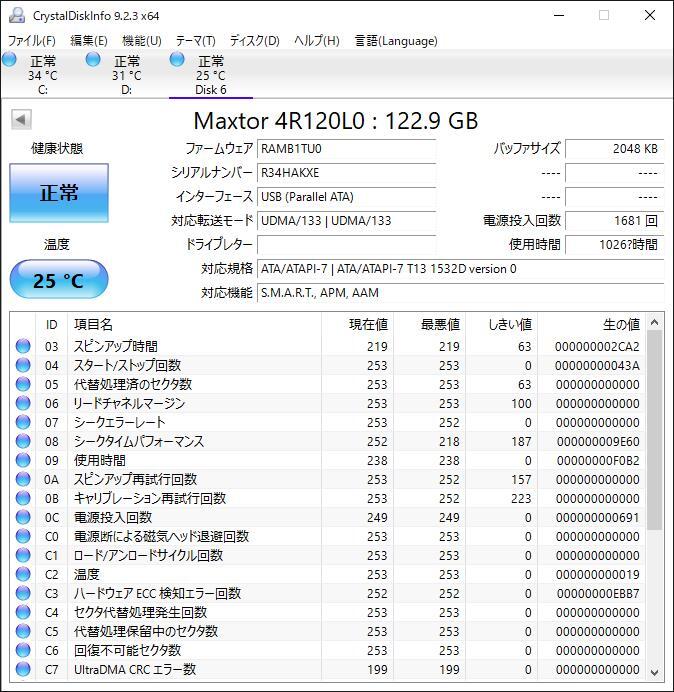Click the Maxtor 4R120L0 model title

[335, 120]
